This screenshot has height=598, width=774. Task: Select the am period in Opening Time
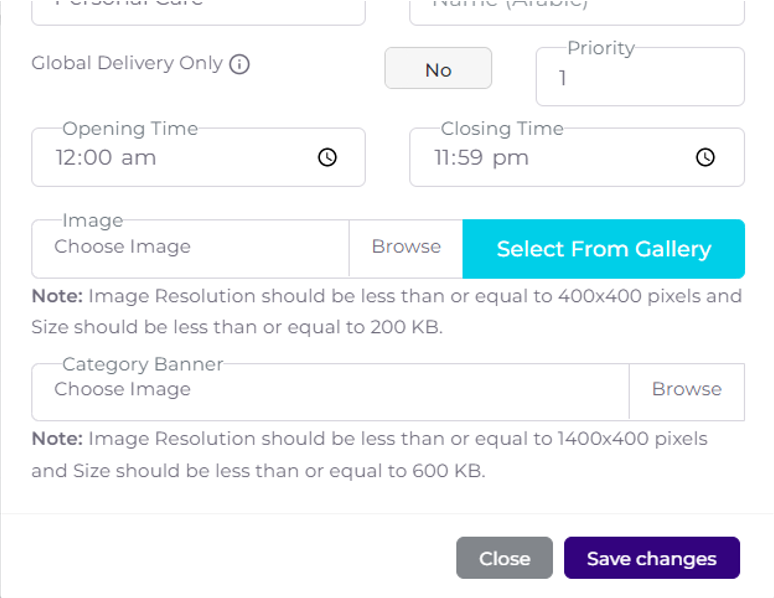point(139,157)
